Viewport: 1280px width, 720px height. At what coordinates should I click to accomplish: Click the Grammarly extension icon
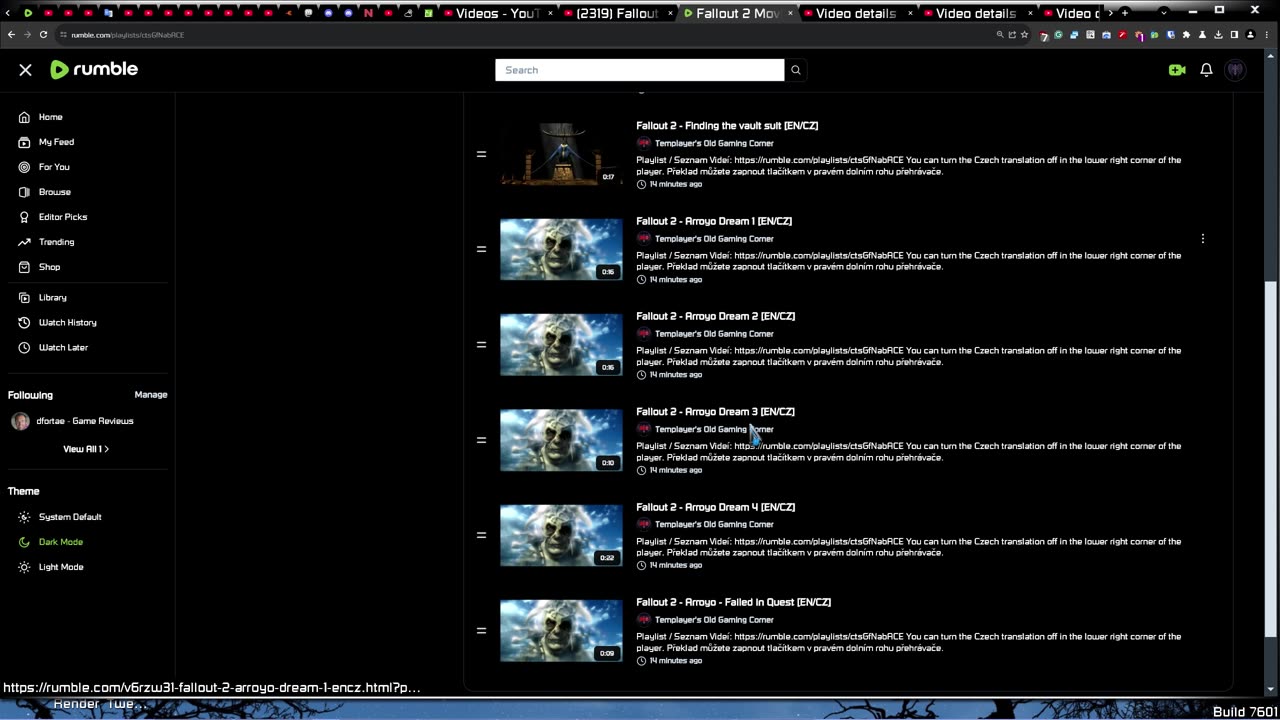pos(1058,34)
